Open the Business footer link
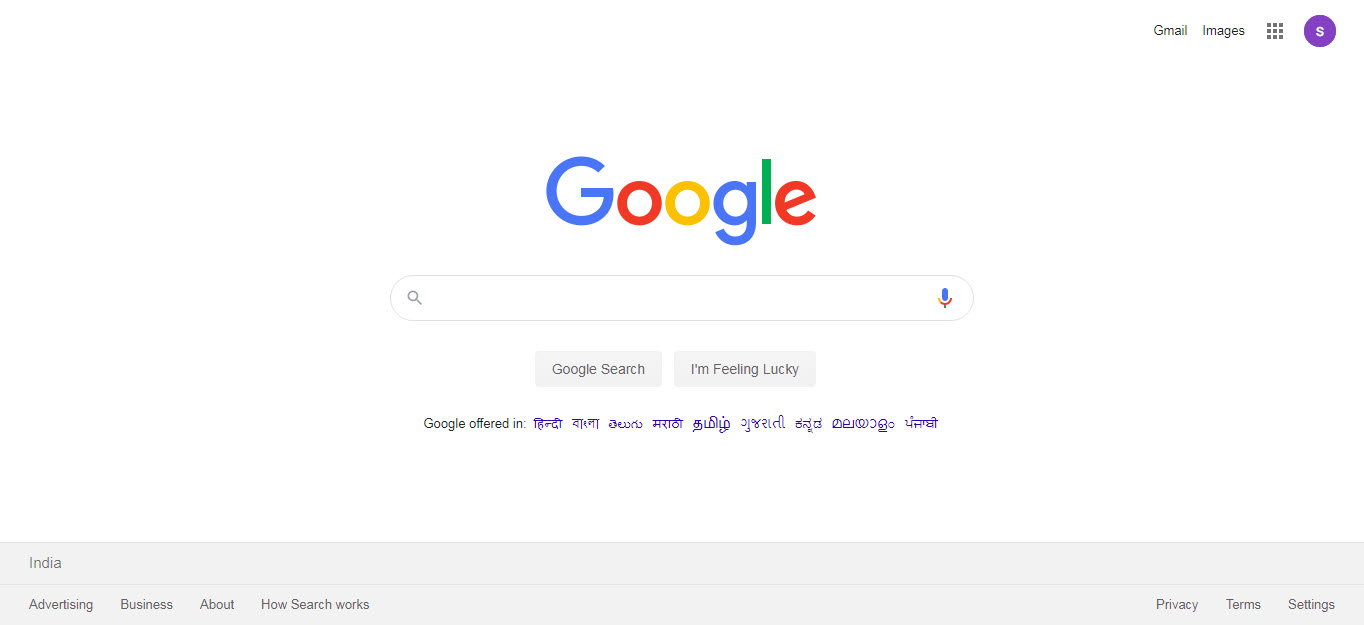This screenshot has height=625, width=1364. pos(146,605)
